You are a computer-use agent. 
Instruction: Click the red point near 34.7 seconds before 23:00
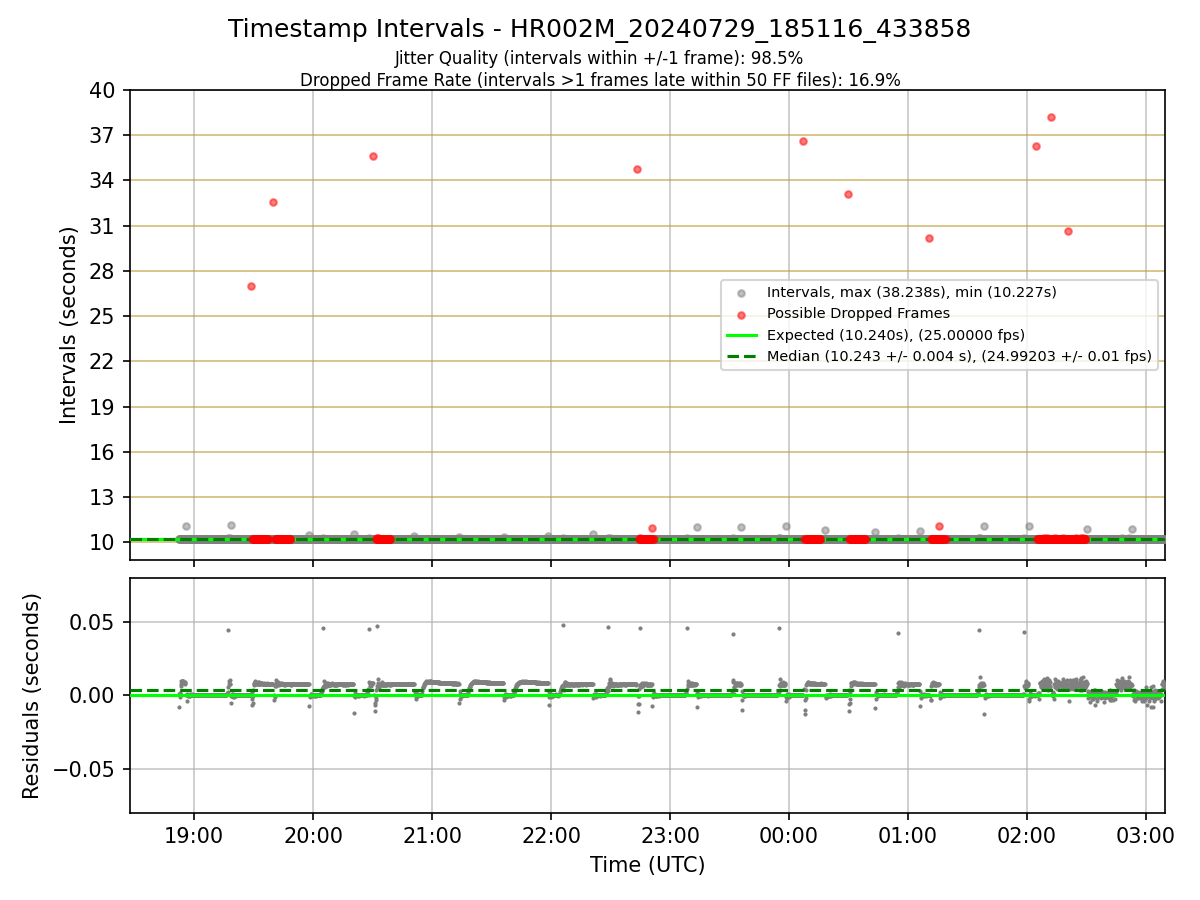[x=637, y=169]
